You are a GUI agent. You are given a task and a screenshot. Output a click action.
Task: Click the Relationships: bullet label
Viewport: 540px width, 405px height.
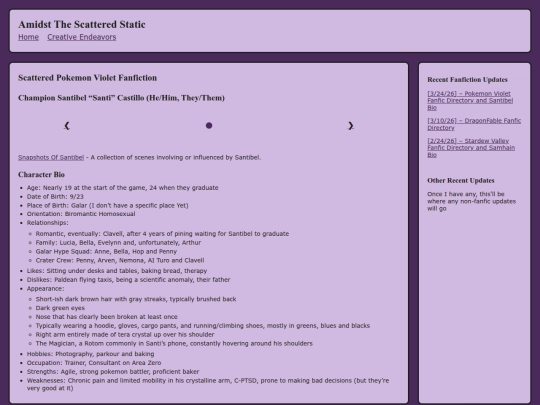(48, 223)
